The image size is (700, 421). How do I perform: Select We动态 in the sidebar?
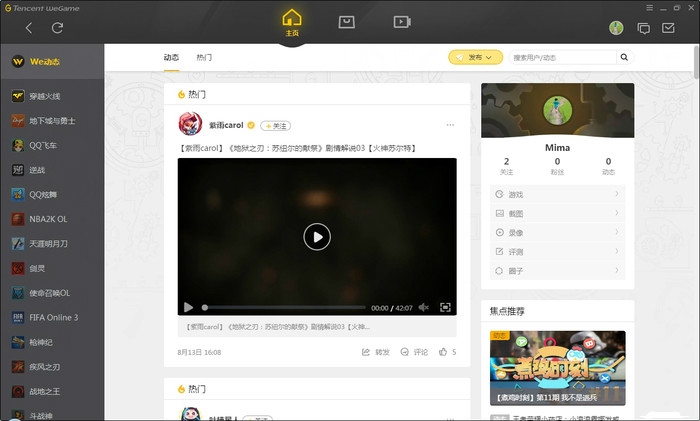pos(52,62)
